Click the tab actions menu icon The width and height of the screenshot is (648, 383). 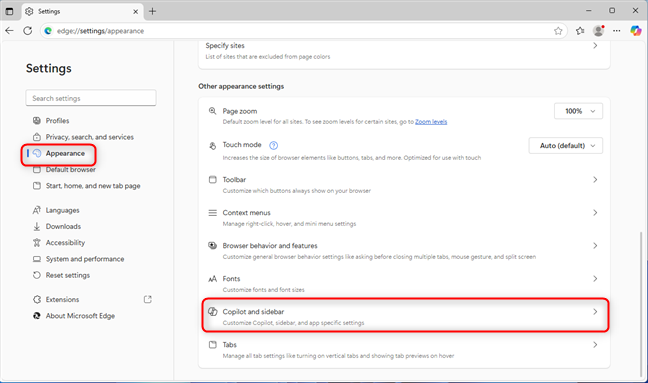click(9, 11)
